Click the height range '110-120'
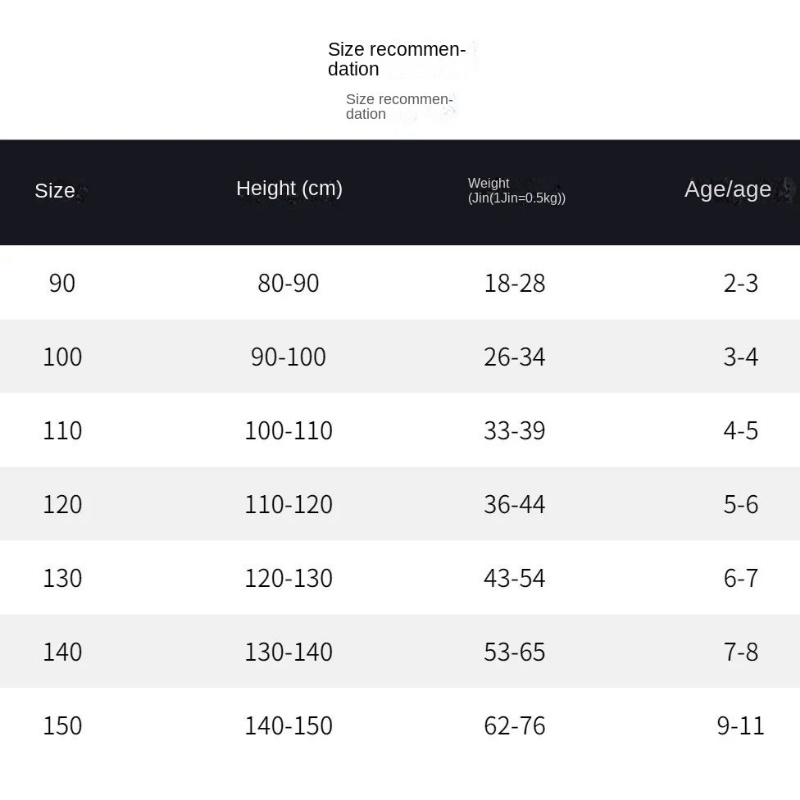The width and height of the screenshot is (800, 800). click(x=288, y=505)
